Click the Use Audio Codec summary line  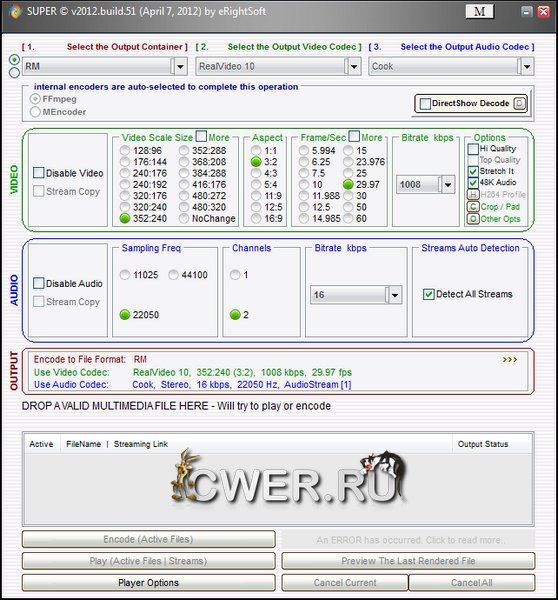[x=193, y=385]
